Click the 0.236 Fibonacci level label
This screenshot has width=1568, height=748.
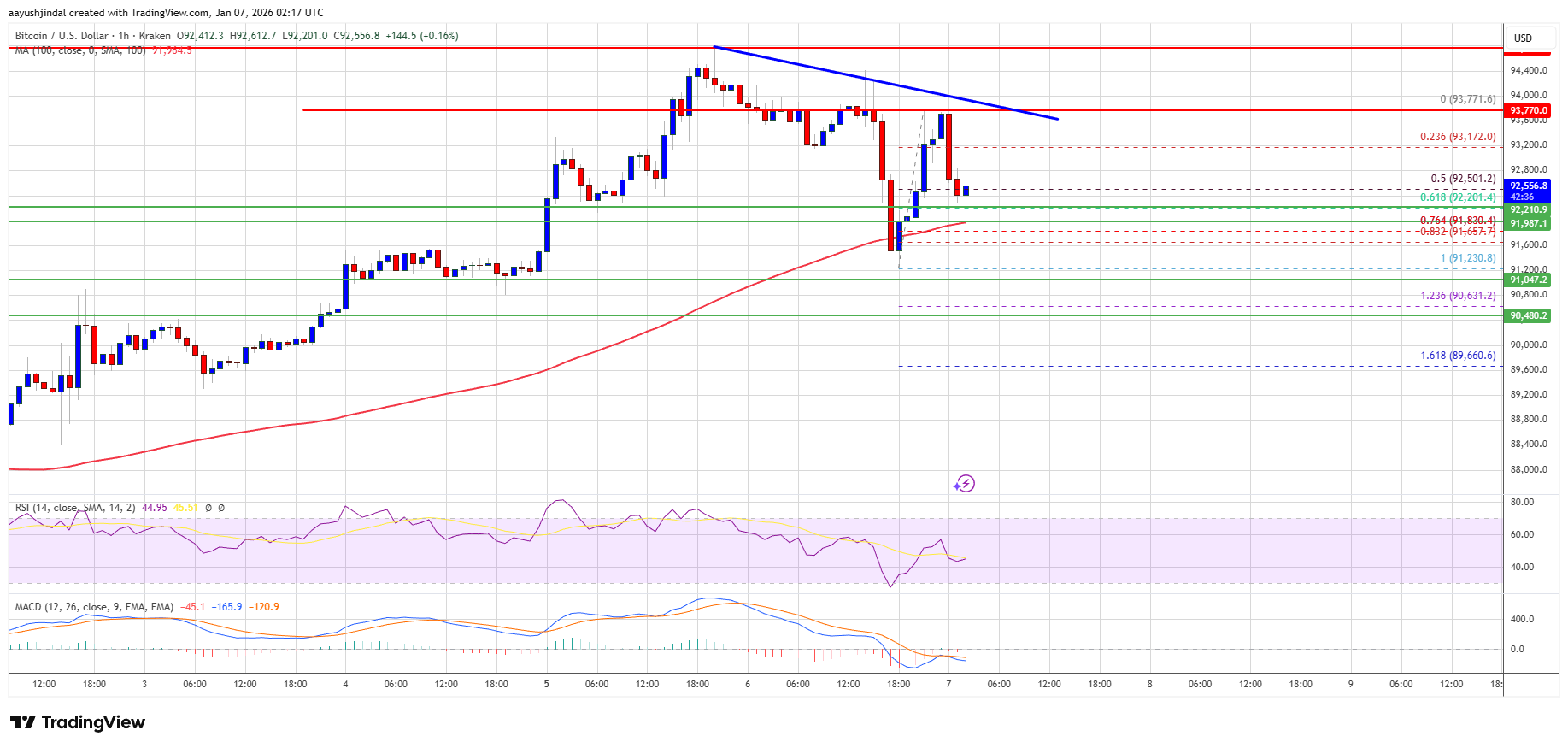(x=1458, y=137)
